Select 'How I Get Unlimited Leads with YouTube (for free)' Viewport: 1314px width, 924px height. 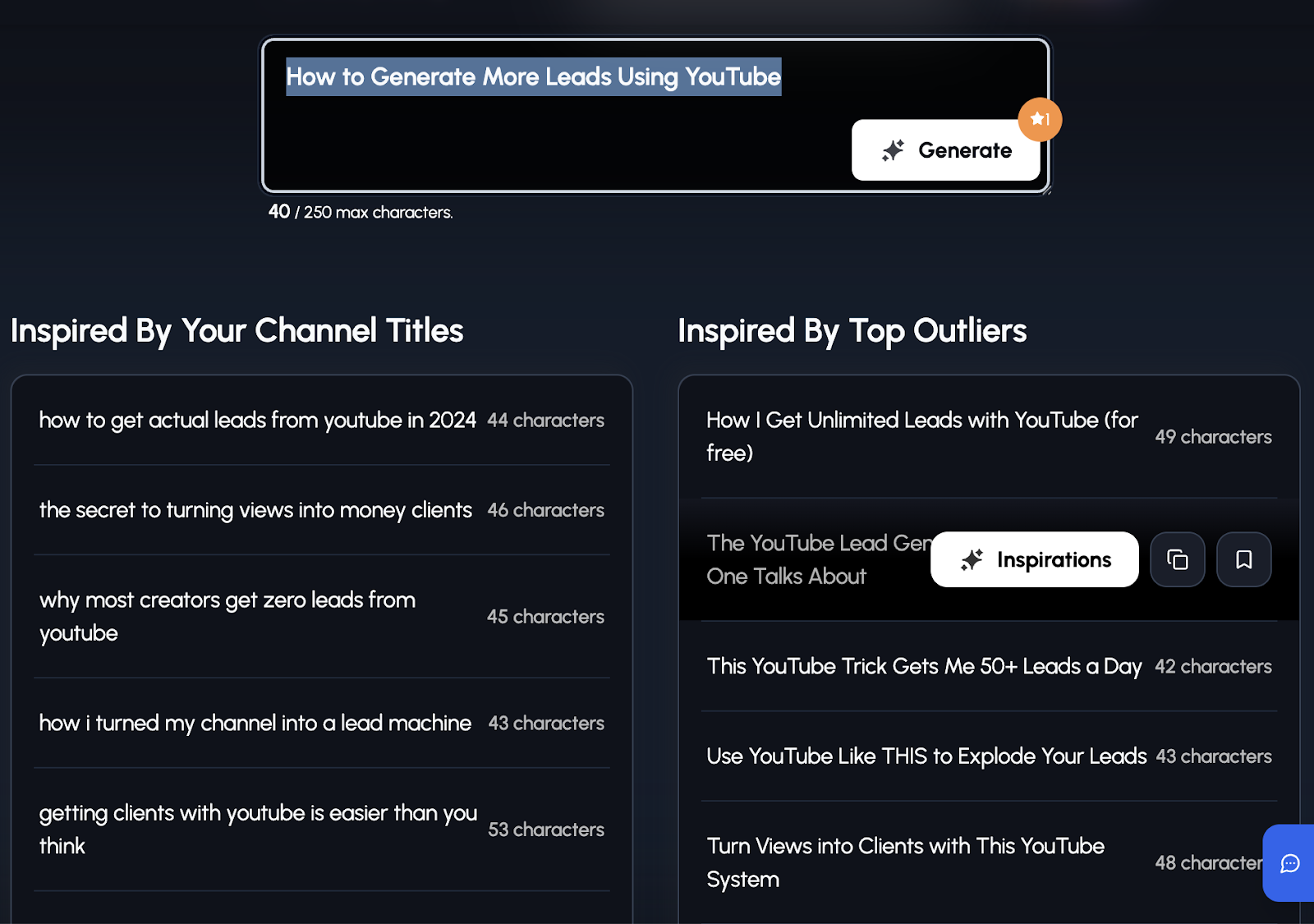pos(921,436)
